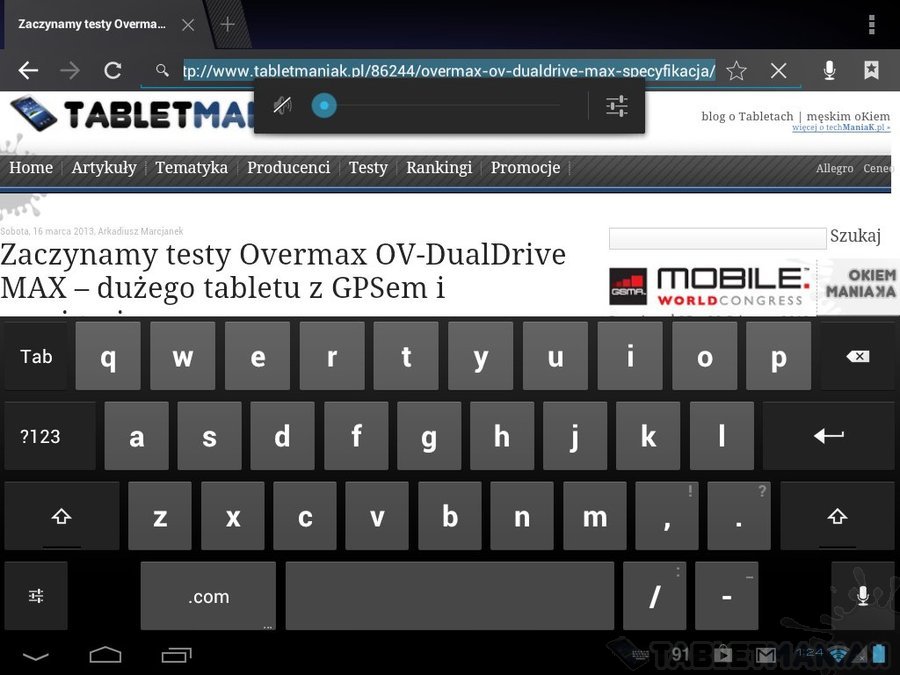This screenshot has height=675, width=900.
Task: Open the volume panel sound settings icon
Action: 617,106
